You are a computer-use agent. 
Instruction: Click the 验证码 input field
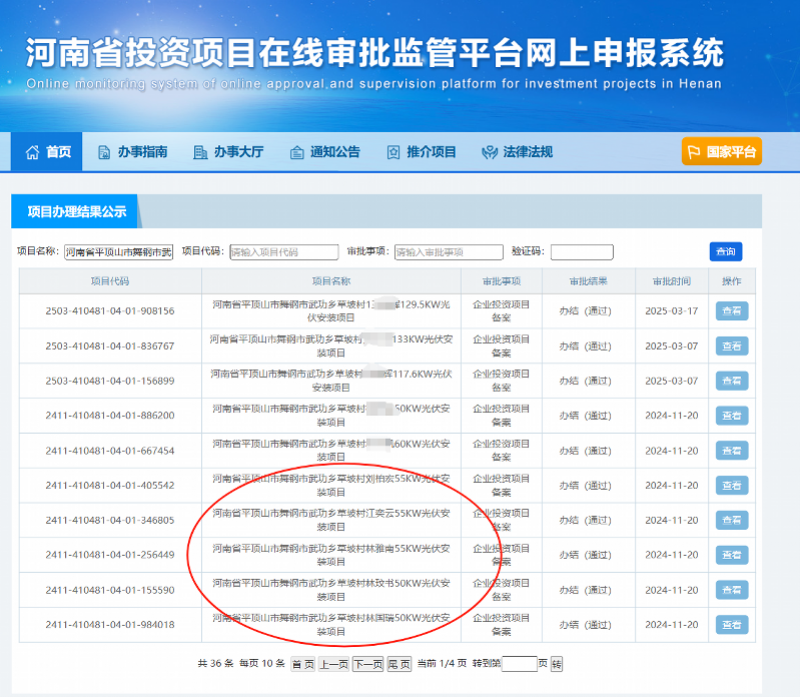click(x=582, y=252)
